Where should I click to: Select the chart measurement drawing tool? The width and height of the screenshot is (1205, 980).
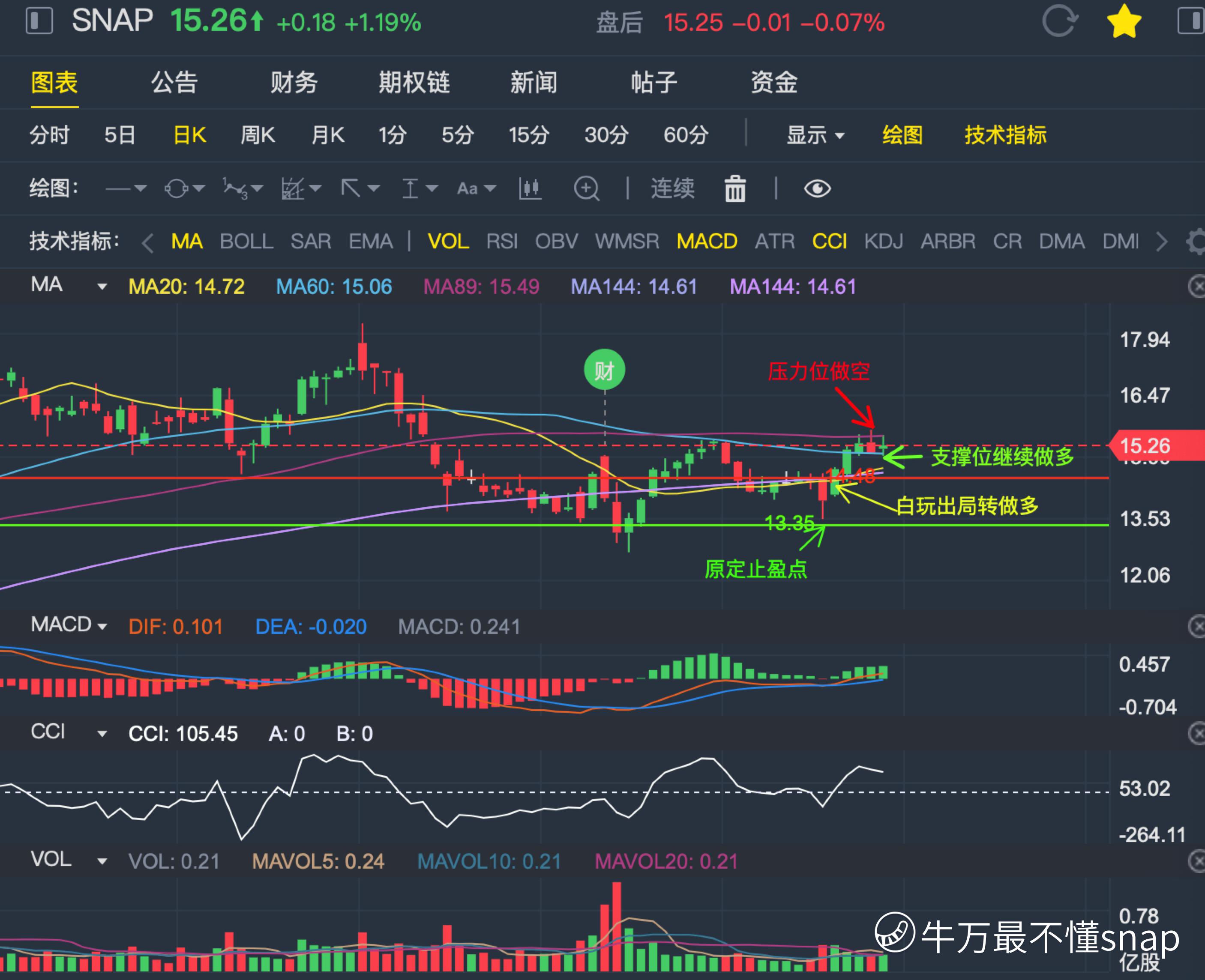[x=293, y=188]
